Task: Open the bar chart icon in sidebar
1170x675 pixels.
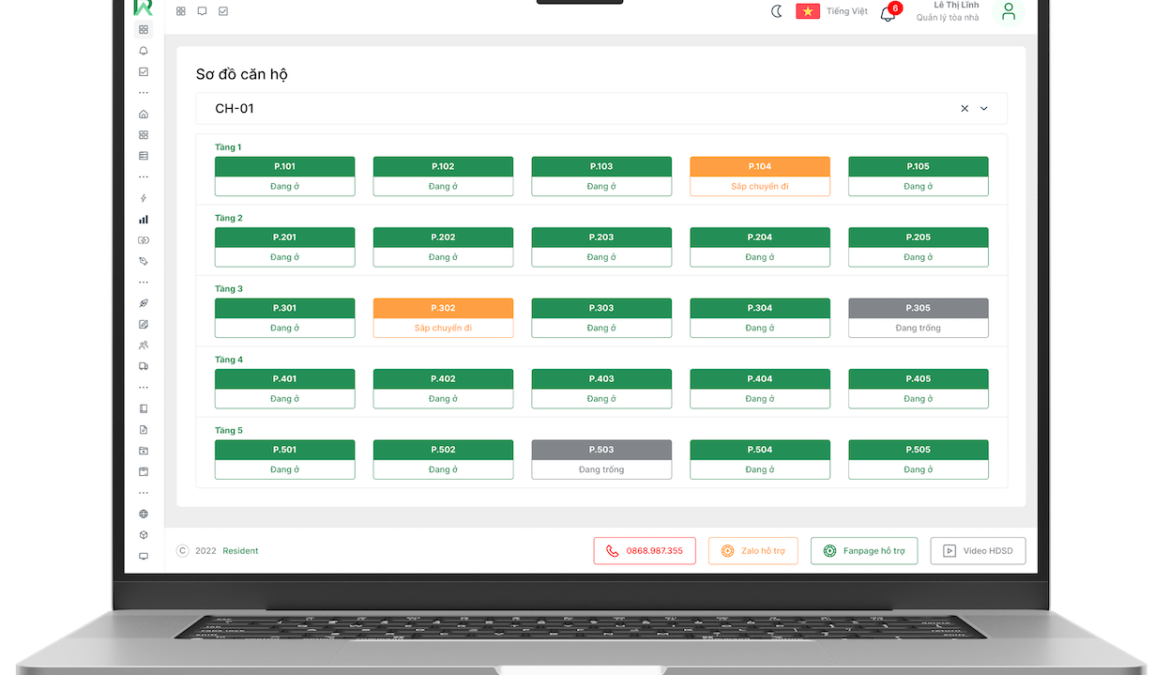Action: click(143, 219)
